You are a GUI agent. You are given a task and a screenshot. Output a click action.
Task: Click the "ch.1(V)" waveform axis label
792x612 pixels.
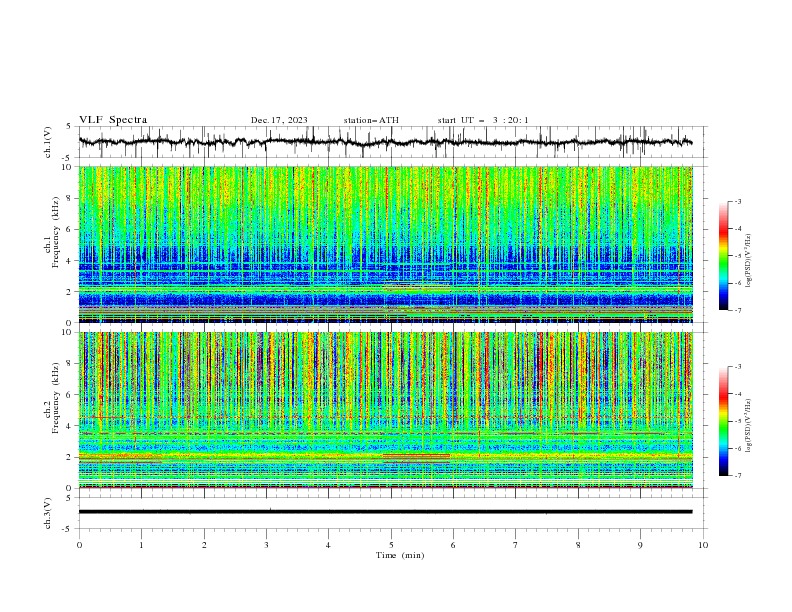pyautogui.click(x=48, y=142)
